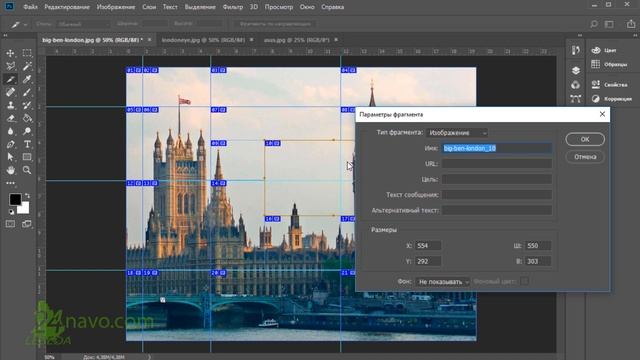Click the background color box in dialog
Viewport: 640px width, 360px height.
(x=525, y=281)
